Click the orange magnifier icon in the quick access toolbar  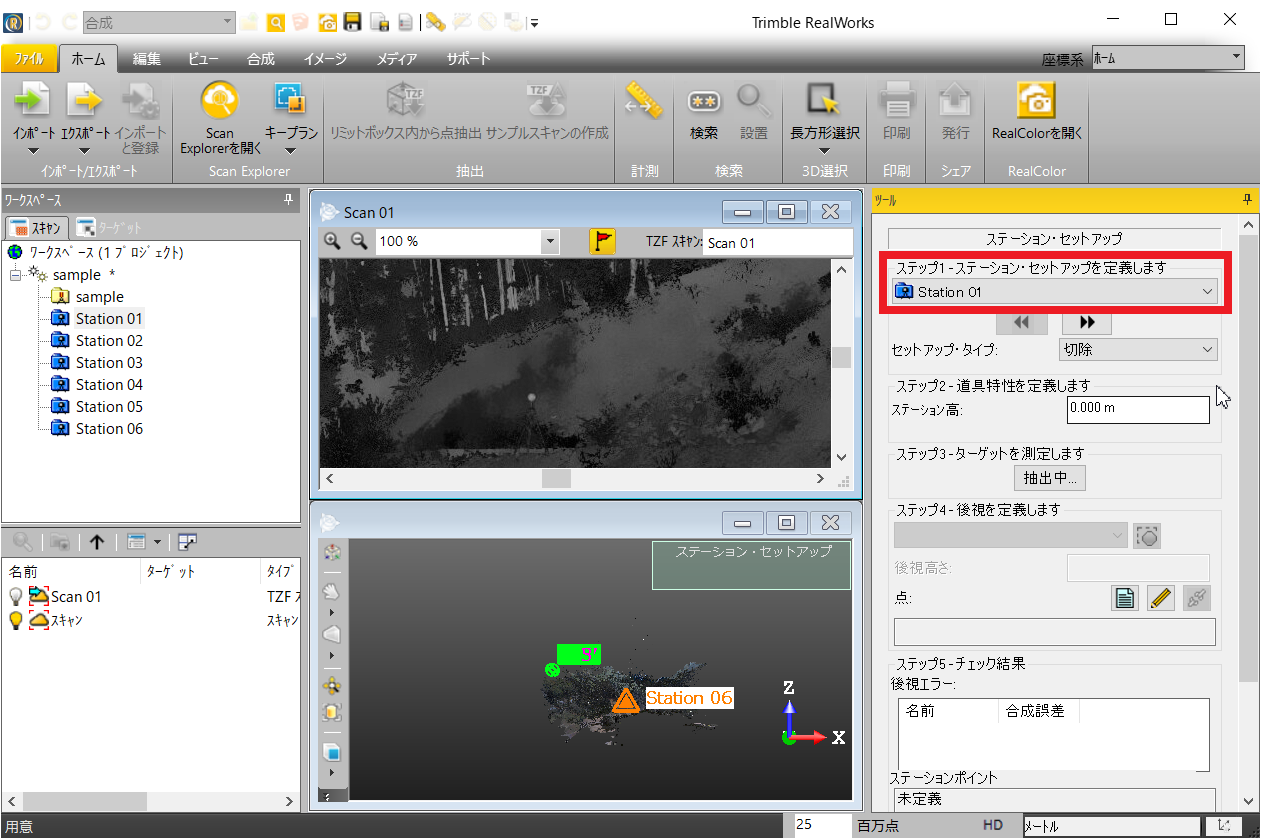pos(275,22)
